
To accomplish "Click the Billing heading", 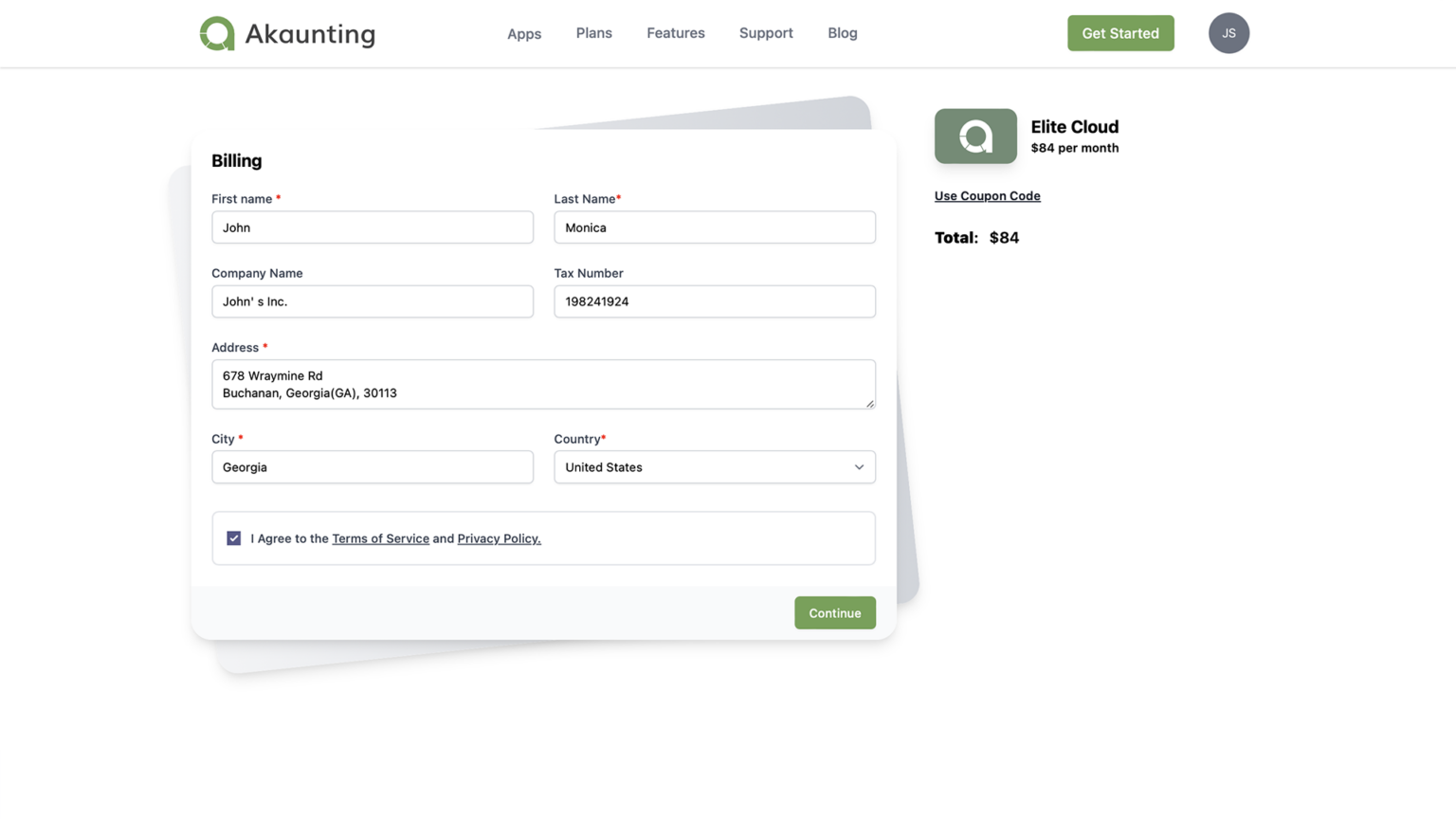I will (x=236, y=161).
